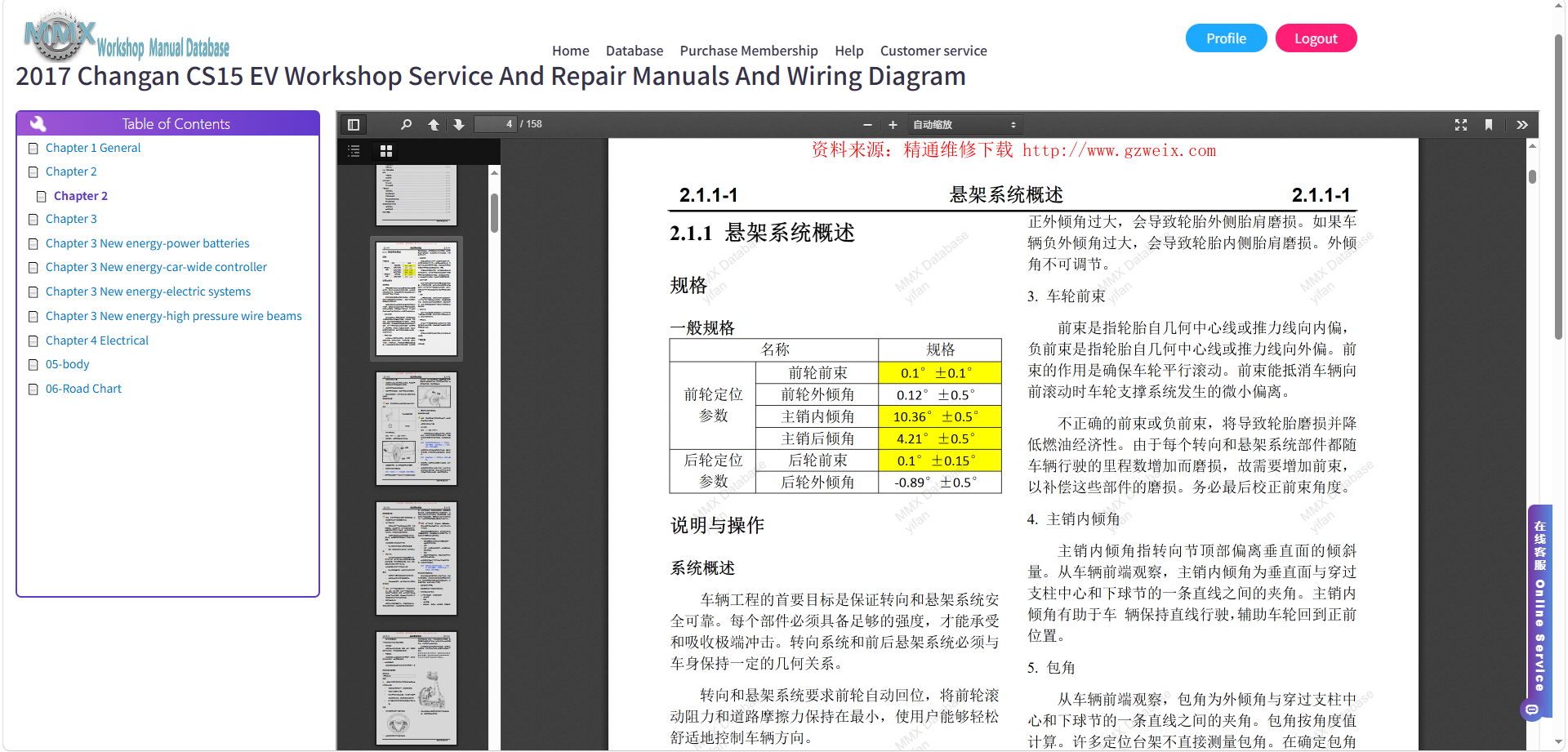Toggle the PDF sidebar panel
Screen dimensions: 1568x752
(354, 125)
